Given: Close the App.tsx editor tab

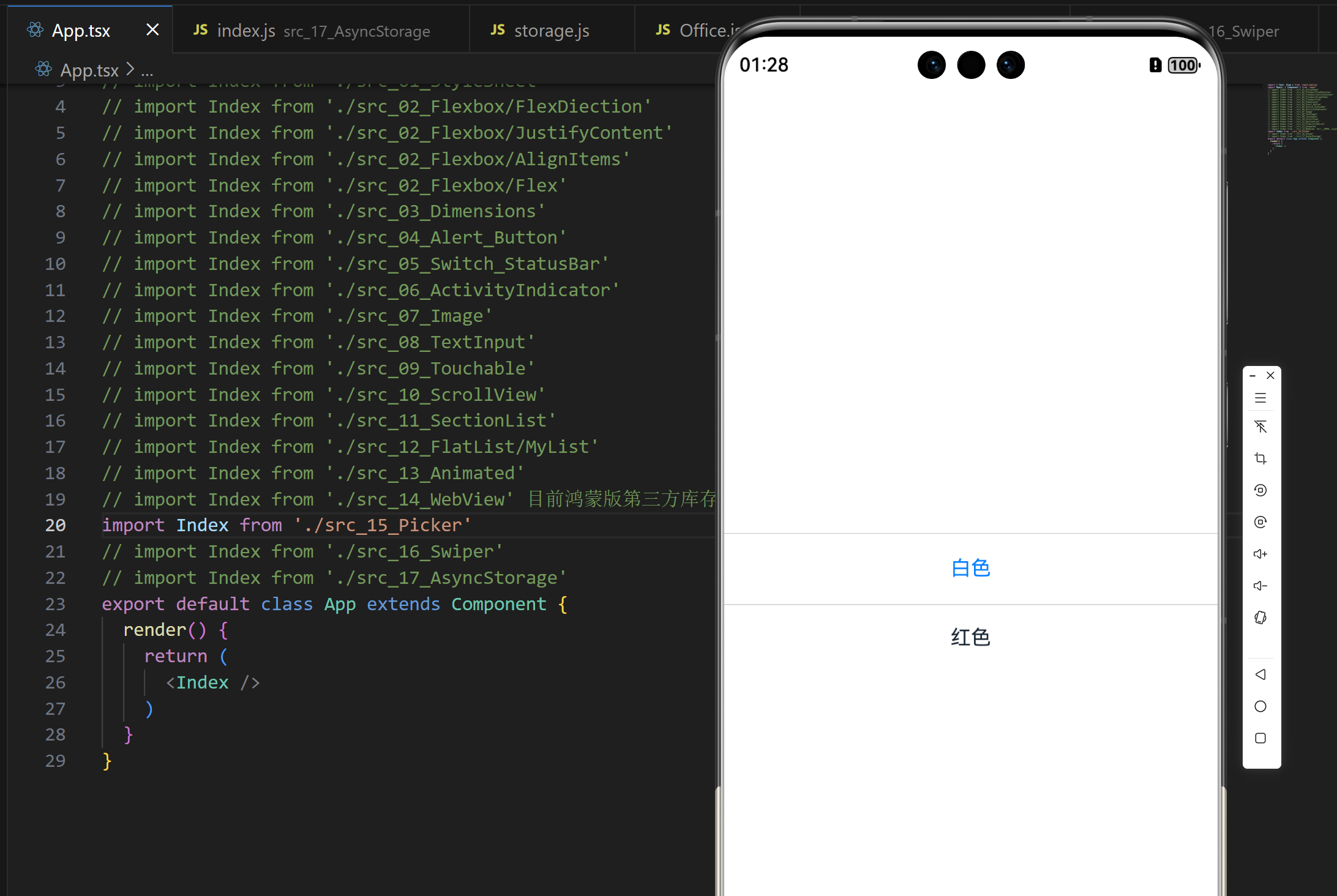Looking at the screenshot, I should click(152, 29).
